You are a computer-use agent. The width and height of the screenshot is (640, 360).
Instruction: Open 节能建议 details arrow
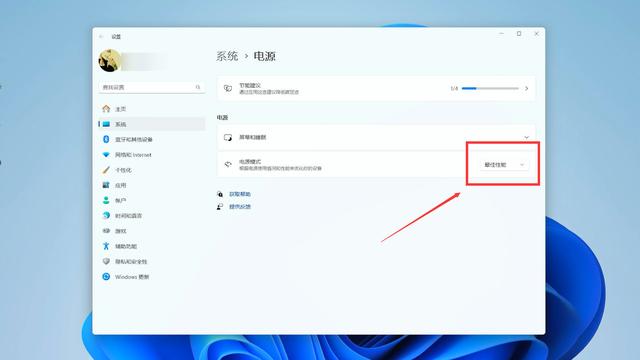[527, 88]
